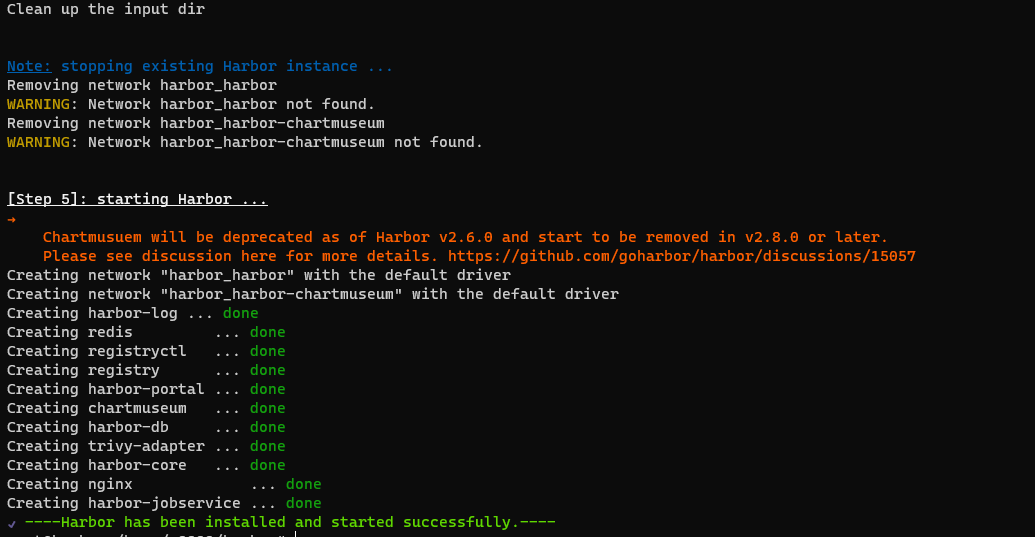This screenshot has width=1035, height=537.
Task: Click the orange arrow prompt symbol
Action: (11, 219)
